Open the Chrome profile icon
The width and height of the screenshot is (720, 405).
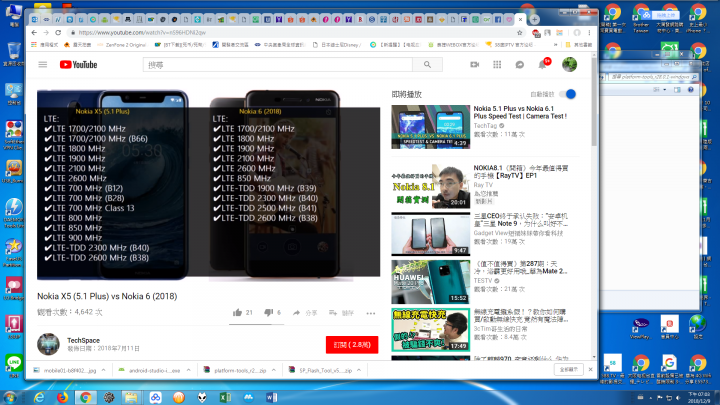click(577, 33)
